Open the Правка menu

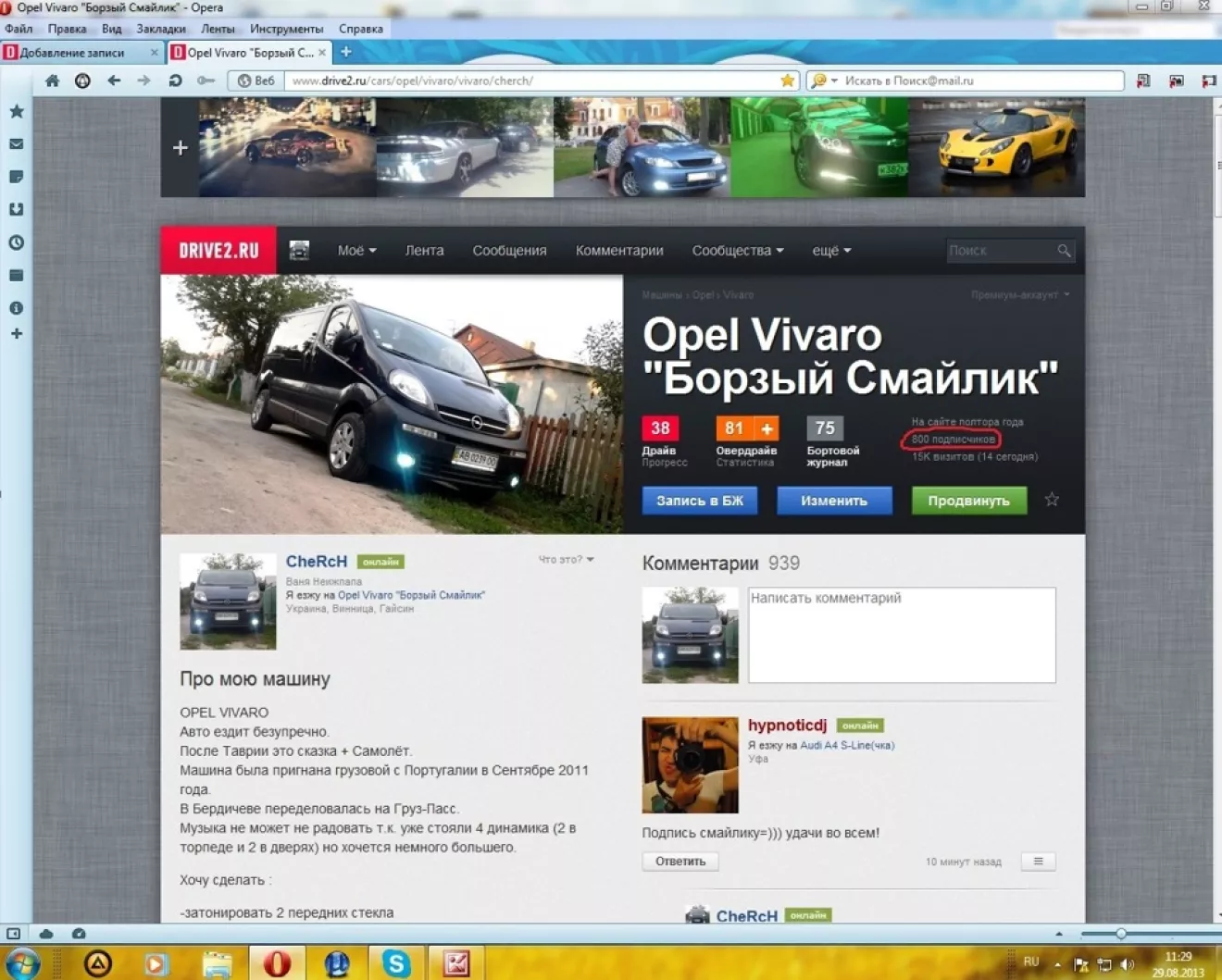tap(68, 29)
